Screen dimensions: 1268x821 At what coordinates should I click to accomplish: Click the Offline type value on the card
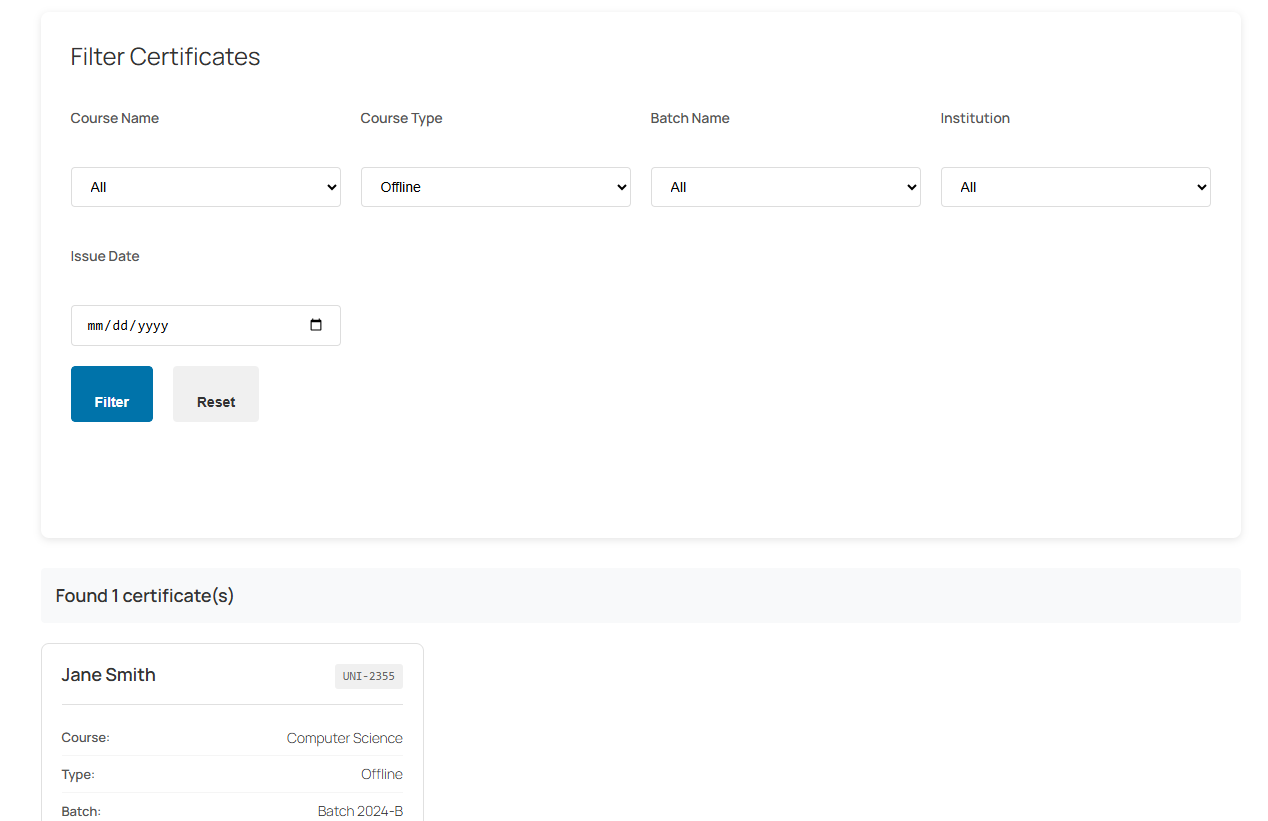tap(381, 774)
